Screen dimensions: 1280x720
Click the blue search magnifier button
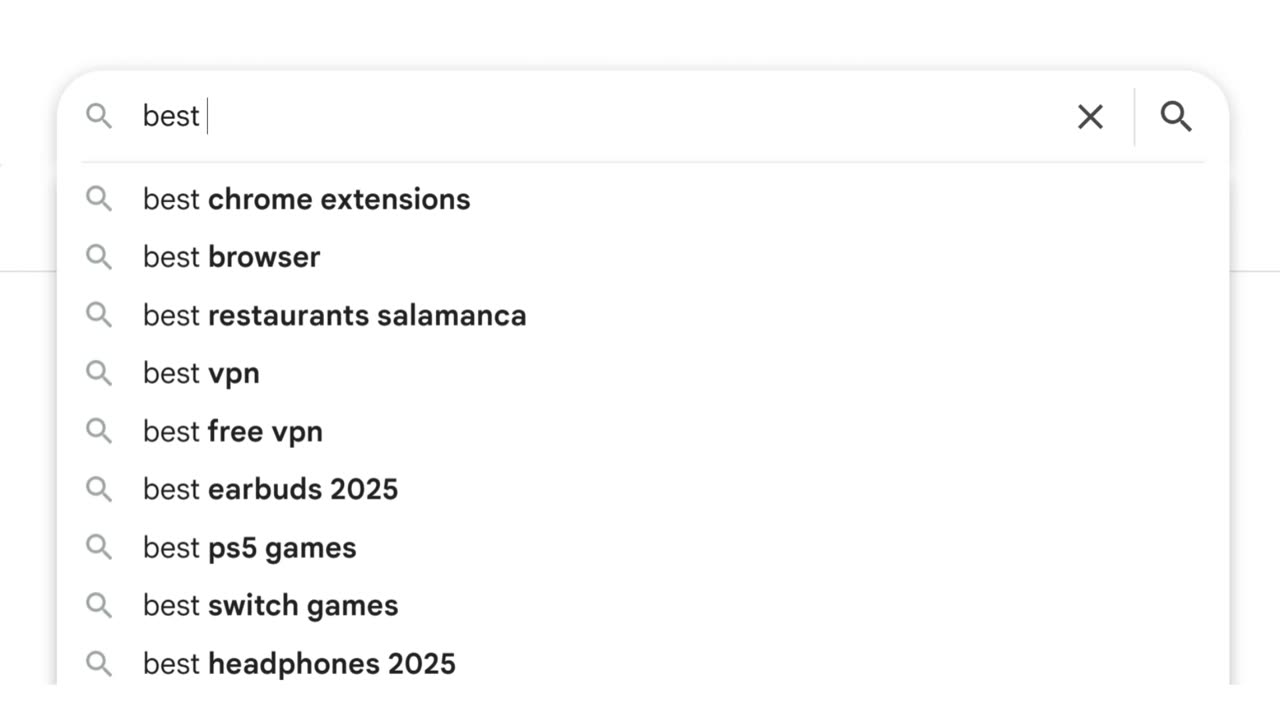tap(1176, 117)
